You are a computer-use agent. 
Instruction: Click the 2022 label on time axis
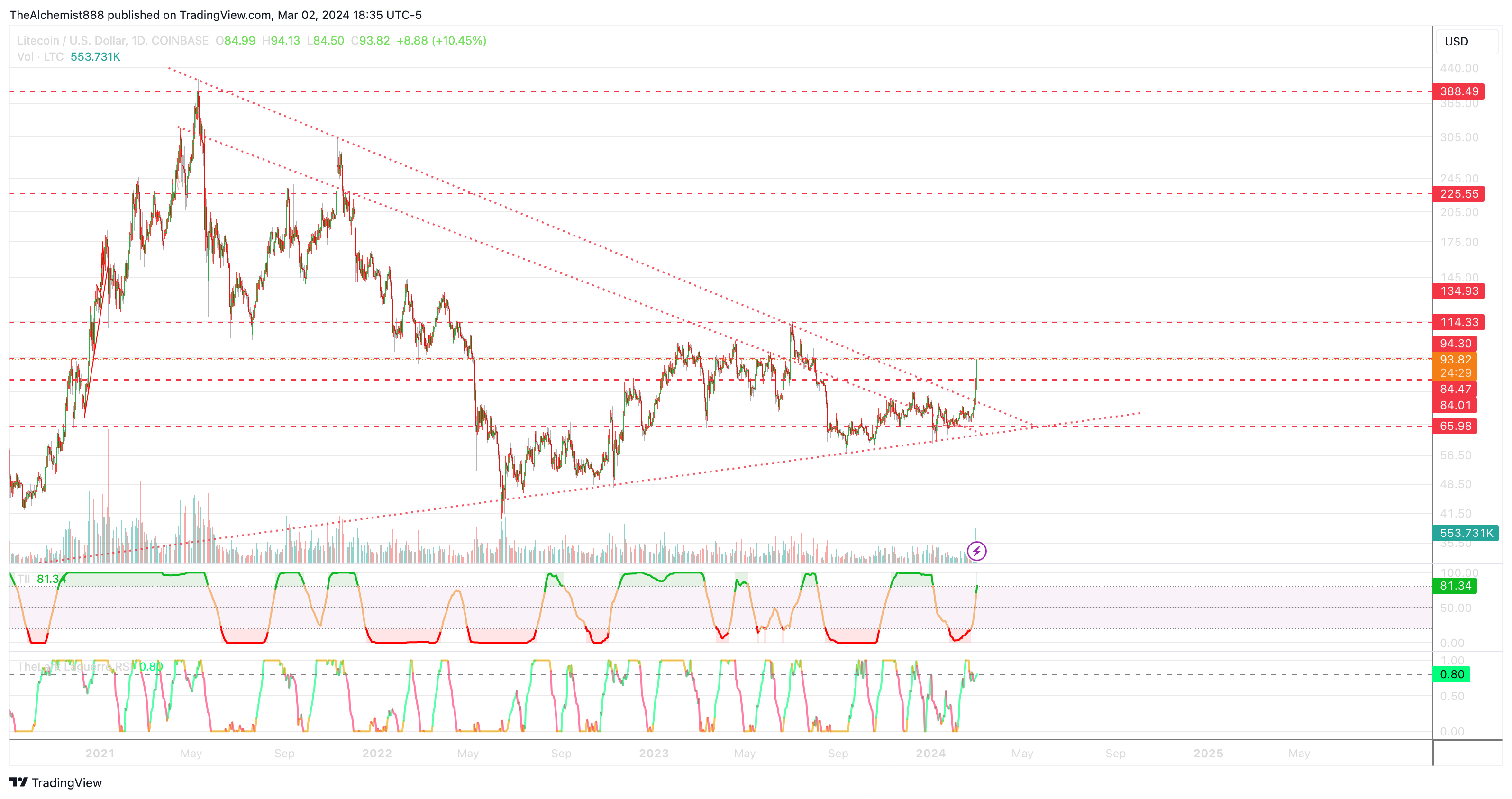[377, 753]
